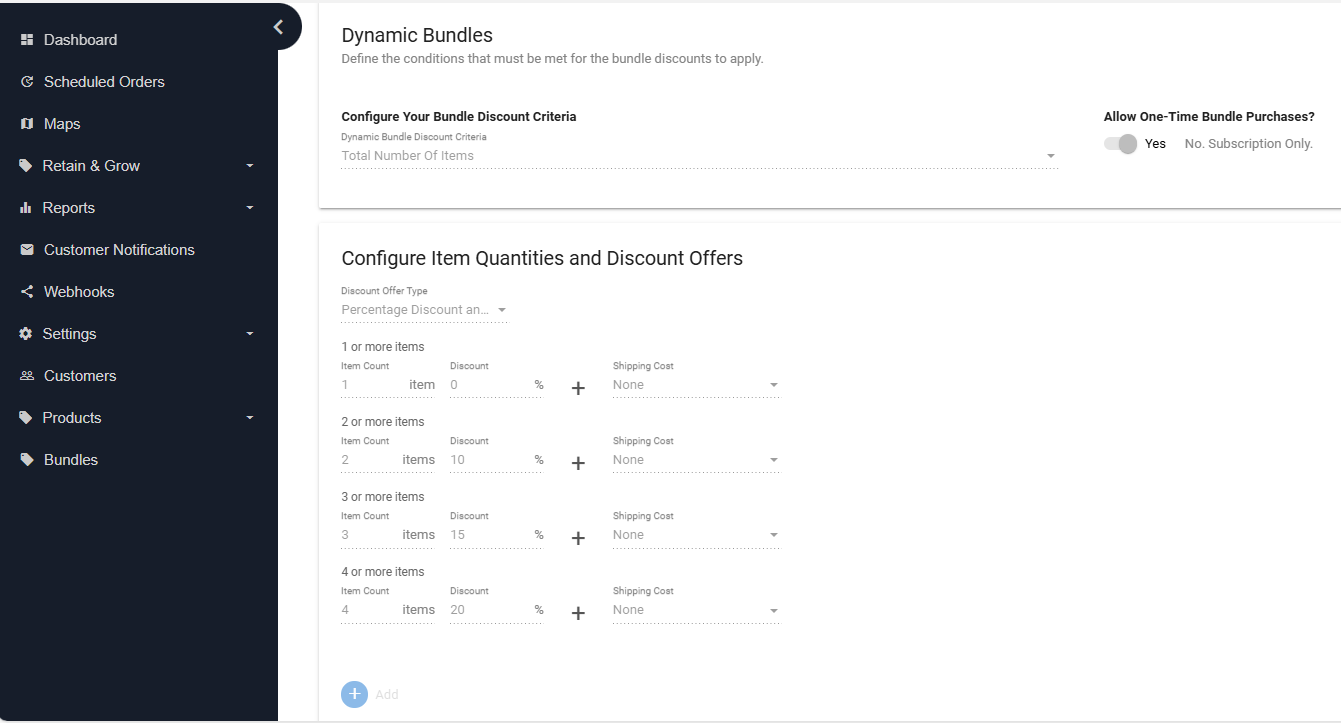Expand the Retain & Grow submenu arrow
This screenshot has height=723, width=1341.
point(250,166)
